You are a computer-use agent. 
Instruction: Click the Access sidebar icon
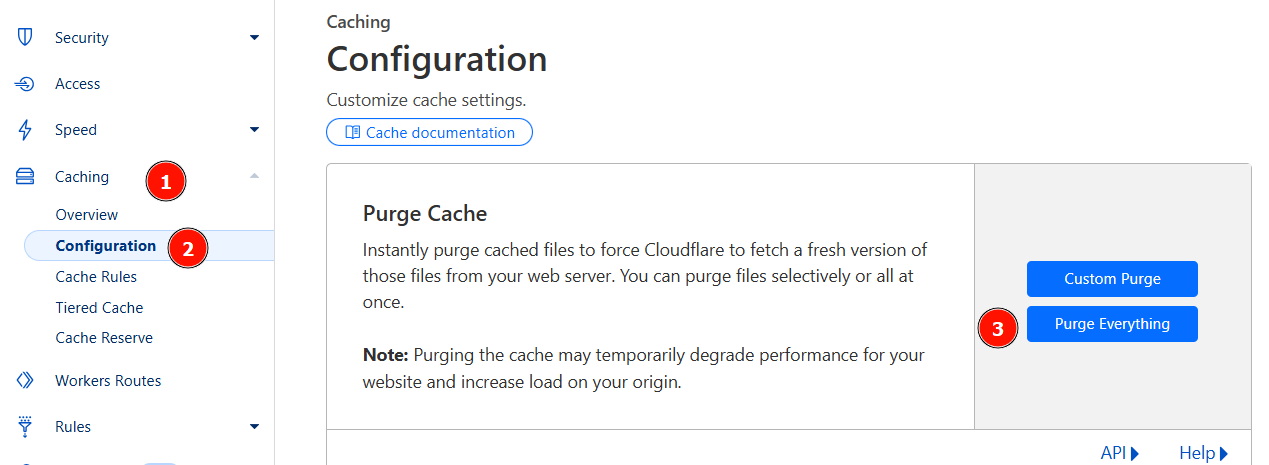[25, 84]
